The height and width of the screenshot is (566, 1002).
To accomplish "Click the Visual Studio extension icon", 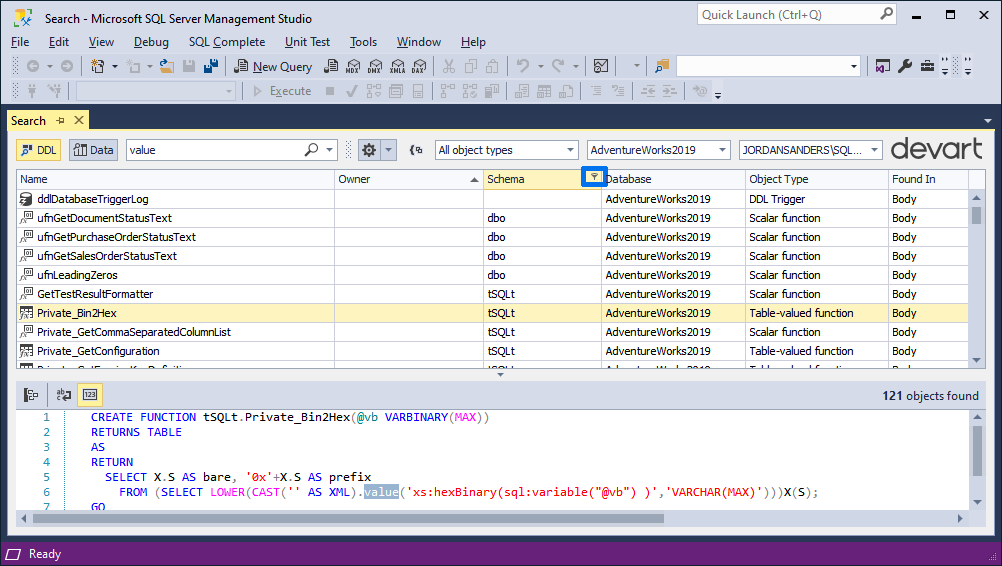I will coord(883,66).
